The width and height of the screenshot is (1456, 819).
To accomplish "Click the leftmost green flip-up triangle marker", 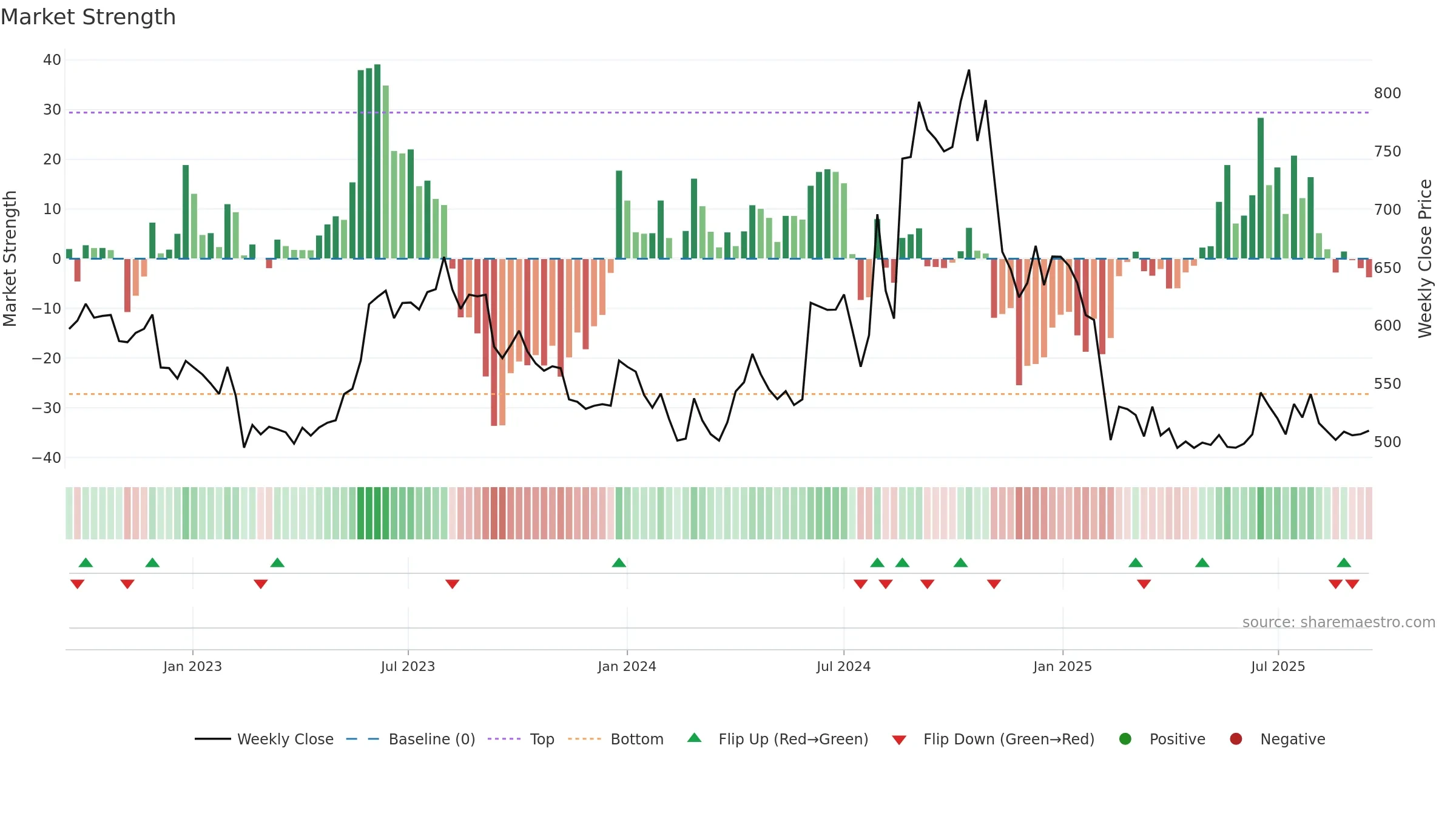I will (86, 562).
